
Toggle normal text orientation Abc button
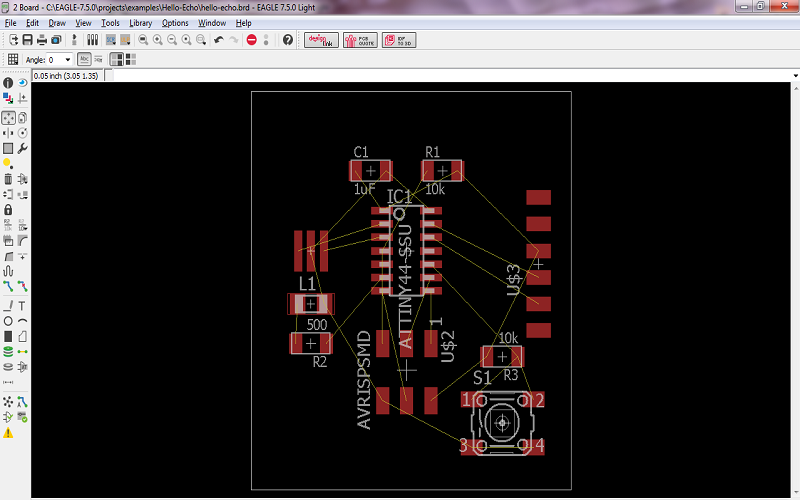tap(84, 60)
